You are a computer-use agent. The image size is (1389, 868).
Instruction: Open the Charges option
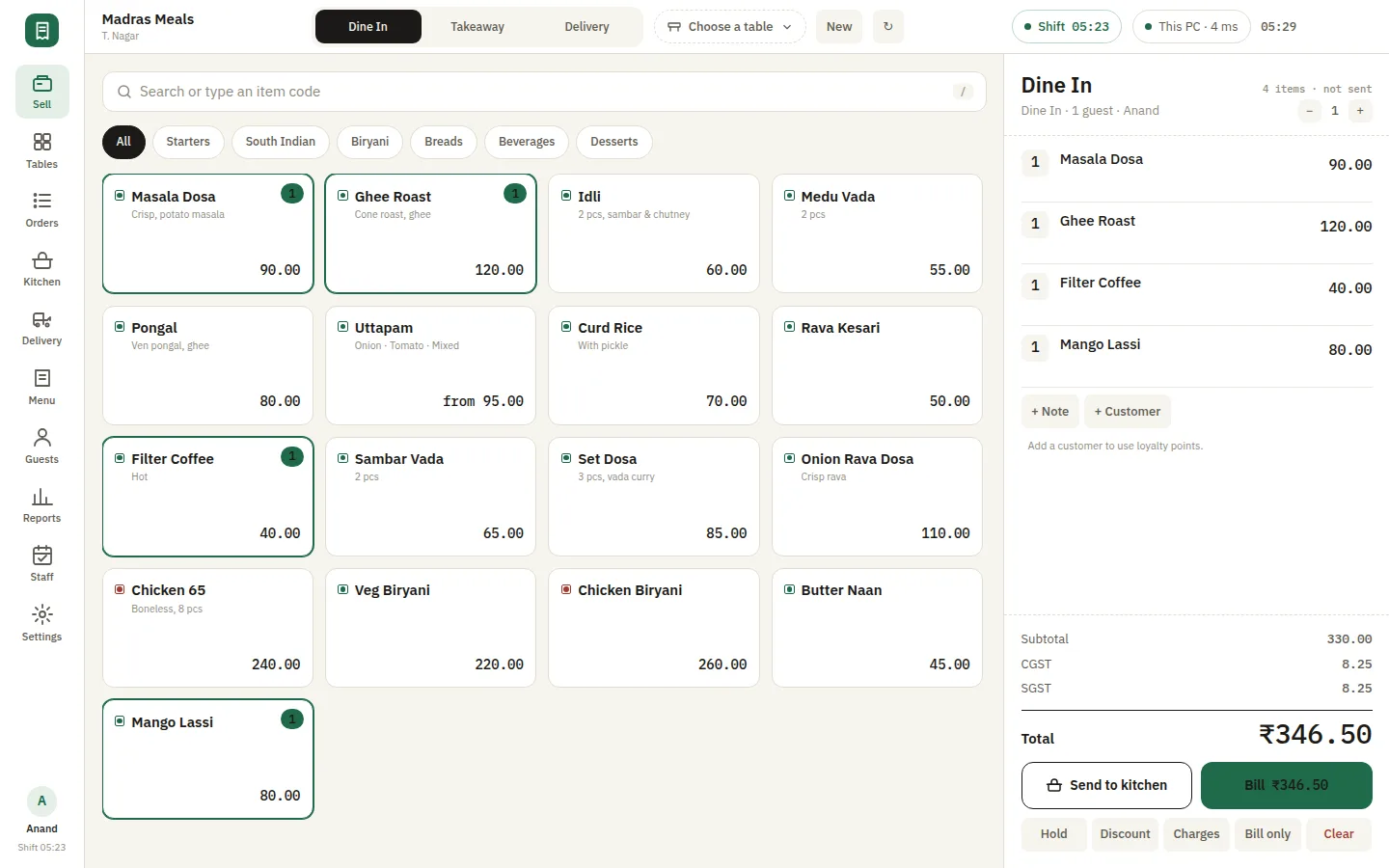click(x=1197, y=834)
